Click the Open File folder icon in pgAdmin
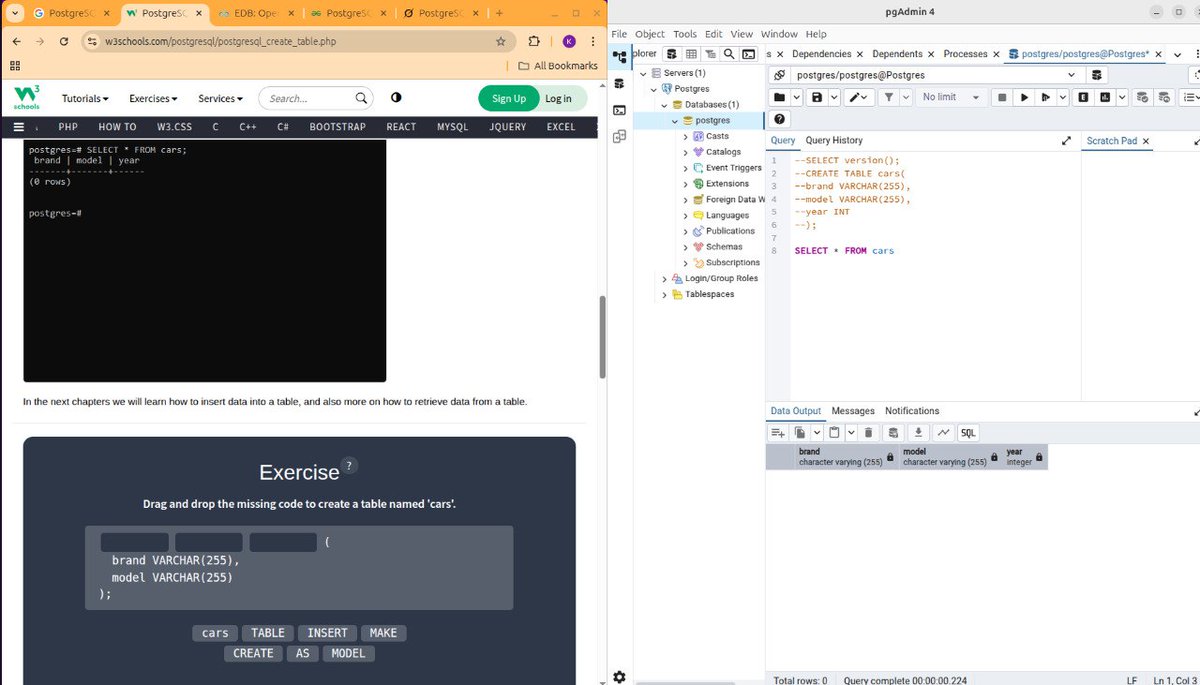 coord(780,97)
